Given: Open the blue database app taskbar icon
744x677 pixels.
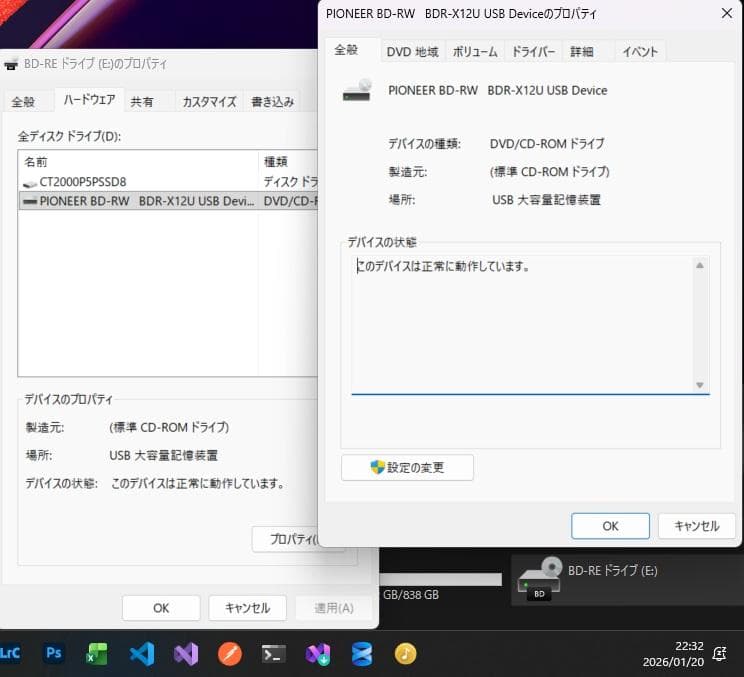Looking at the screenshot, I should [x=362, y=654].
